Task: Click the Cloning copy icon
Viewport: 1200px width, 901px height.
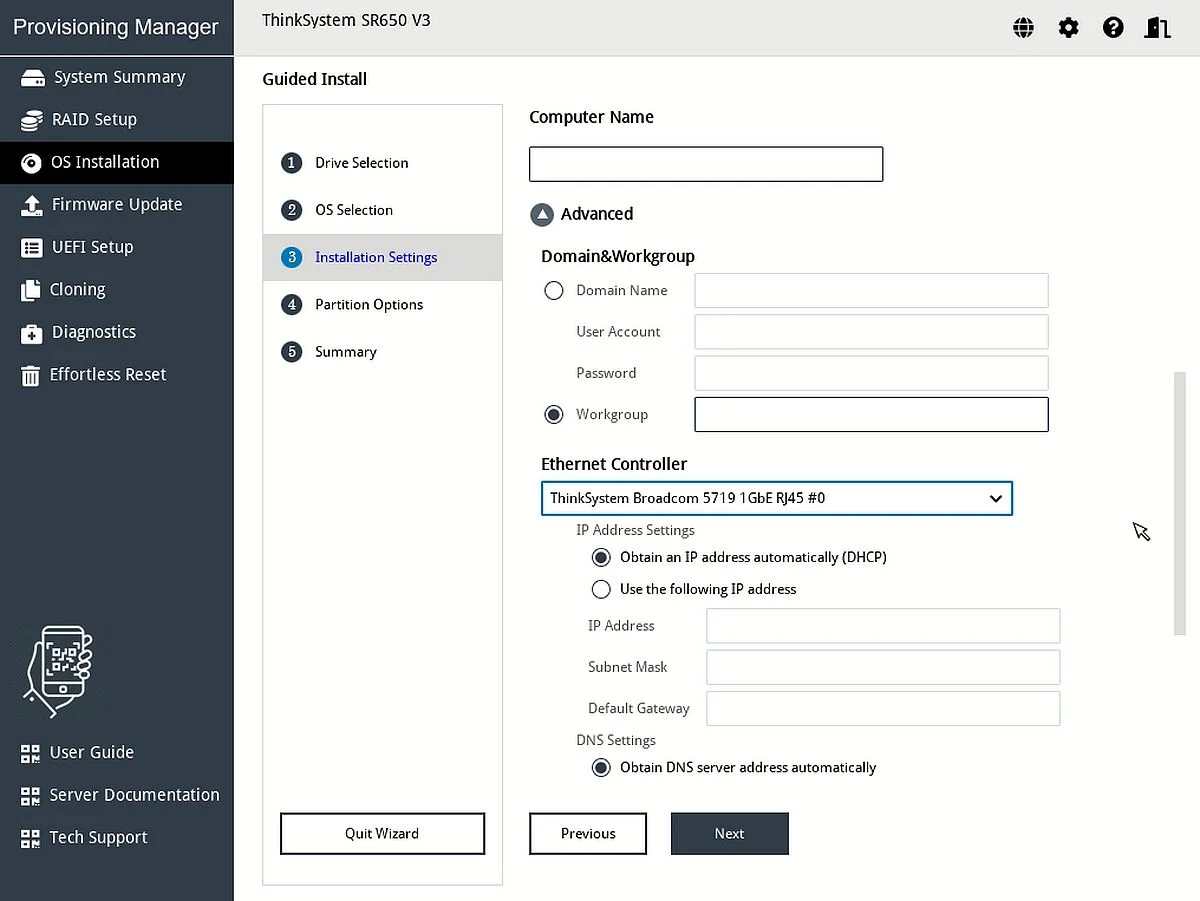Action: click(31, 291)
